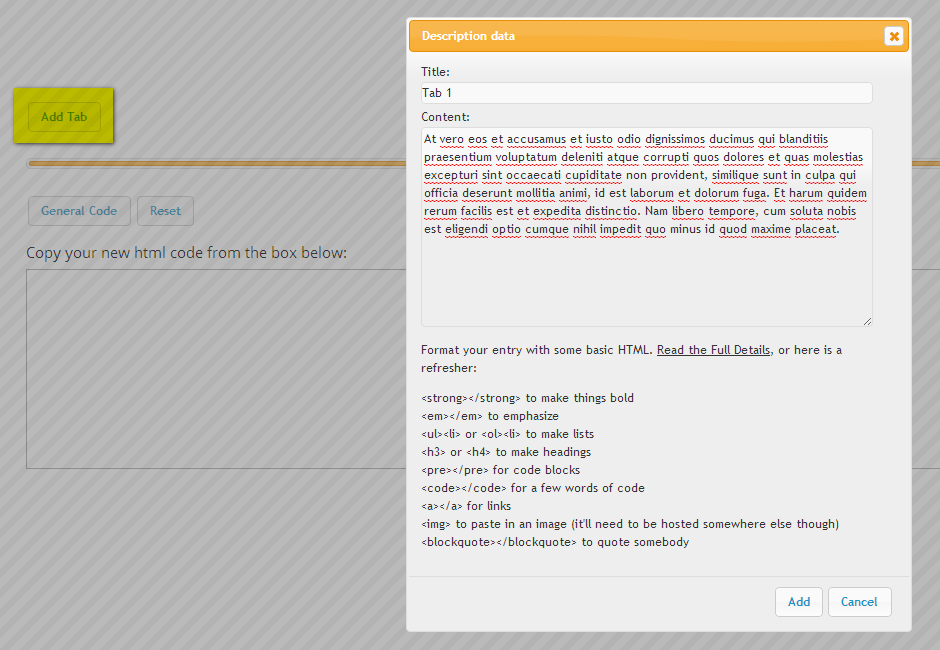
Task: Click the "Title:" label
Action: [435, 72]
